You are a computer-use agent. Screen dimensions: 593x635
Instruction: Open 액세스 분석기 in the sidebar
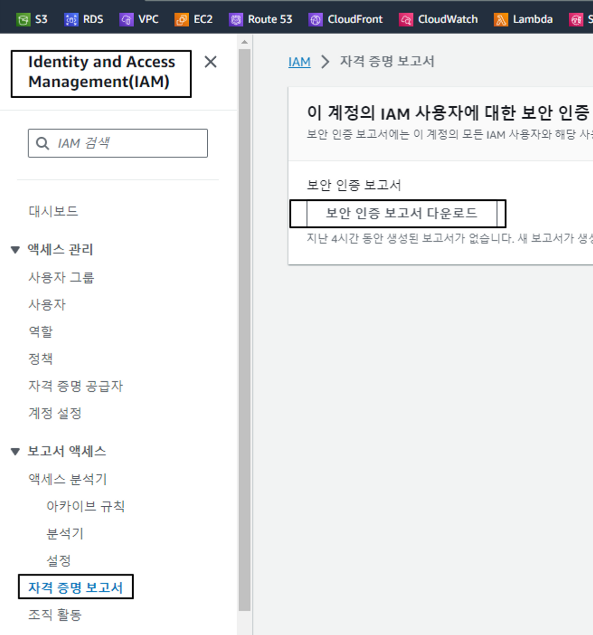[68, 479]
